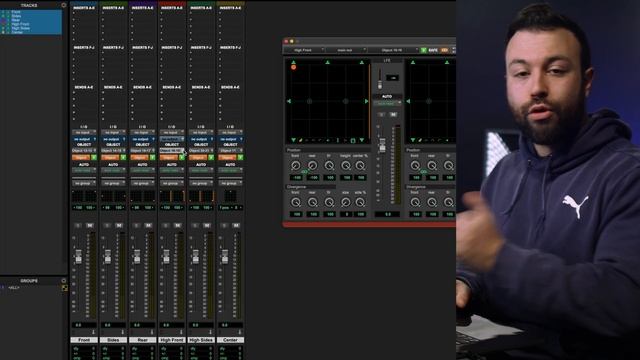The height and width of the screenshot is (360, 640).
Task: Solo the Front track
Action: pyautogui.click(x=78, y=225)
